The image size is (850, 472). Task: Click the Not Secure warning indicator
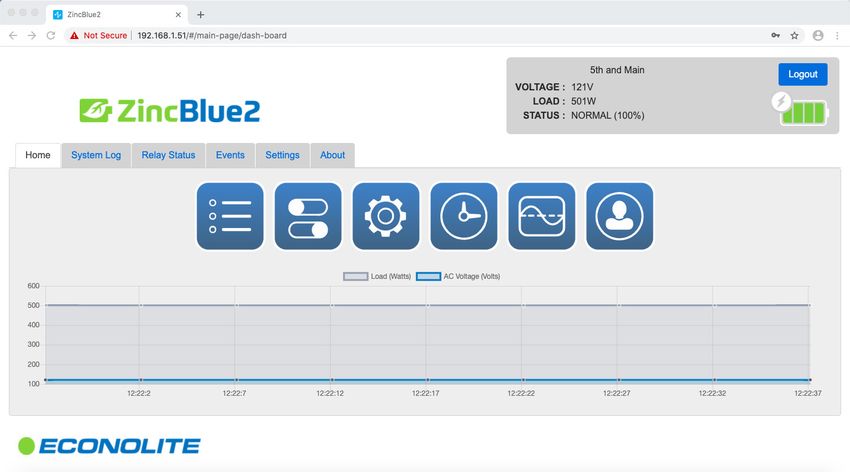pos(99,35)
